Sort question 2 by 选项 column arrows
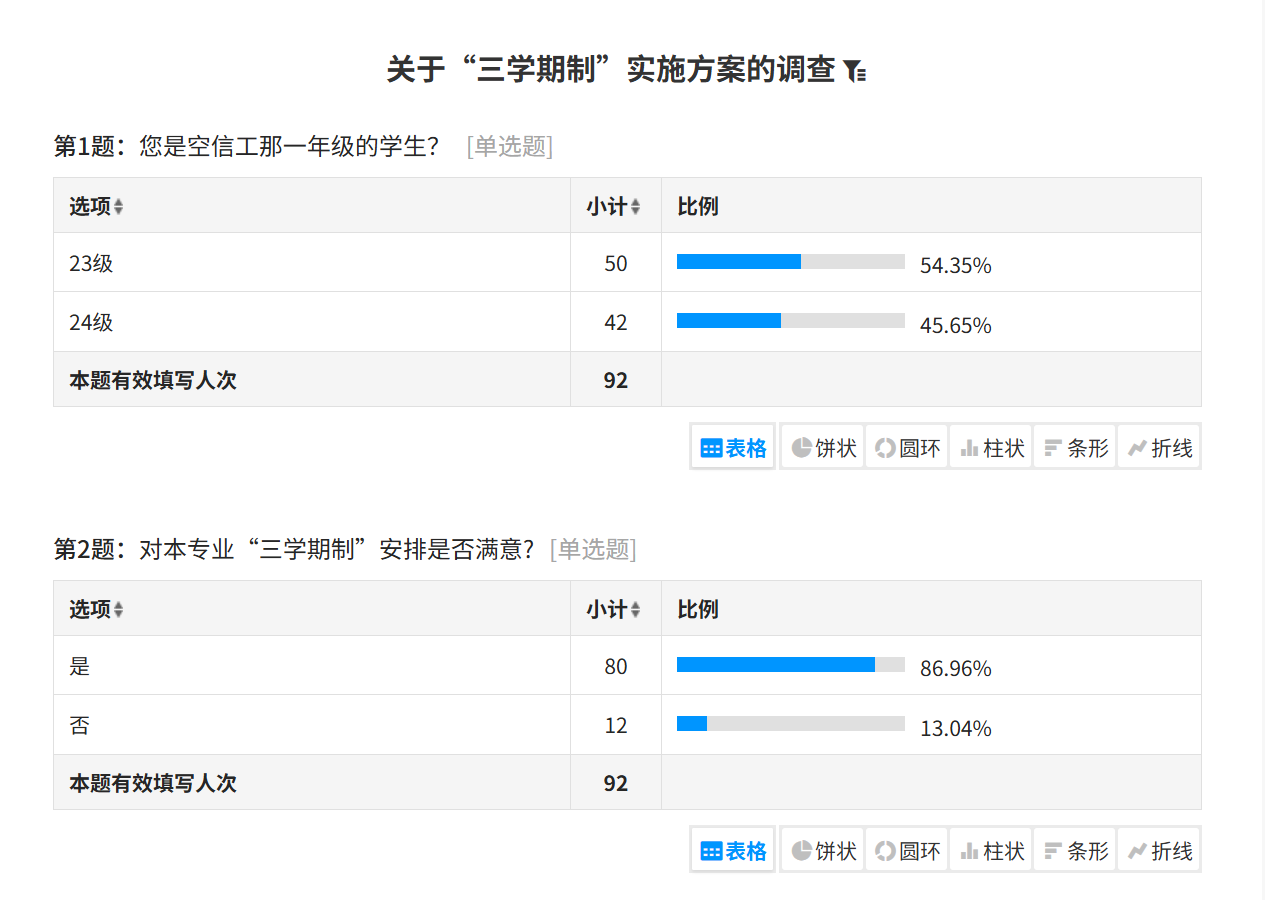Screen dimensions: 1265x900 (x=119, y=609)
